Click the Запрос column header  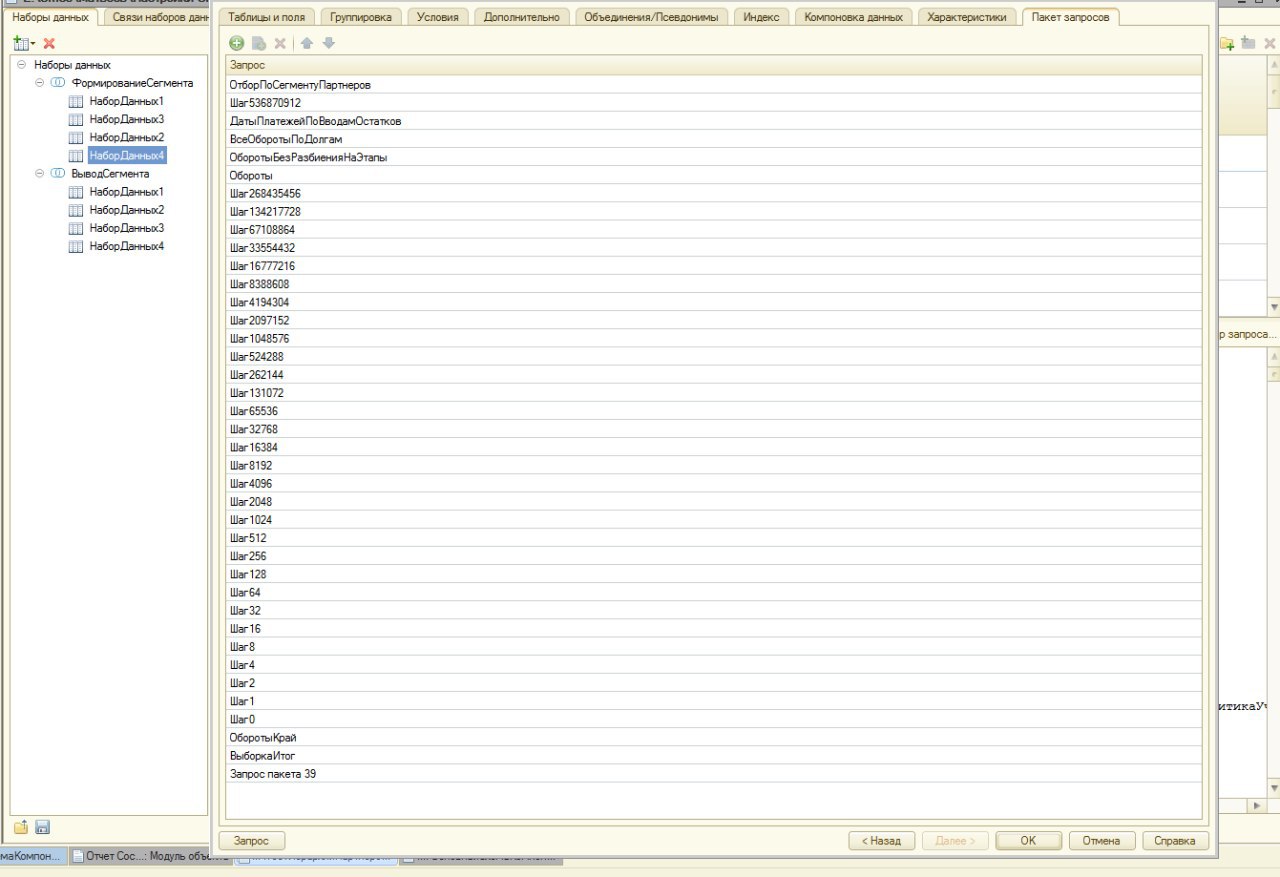(x=714, y=65)
